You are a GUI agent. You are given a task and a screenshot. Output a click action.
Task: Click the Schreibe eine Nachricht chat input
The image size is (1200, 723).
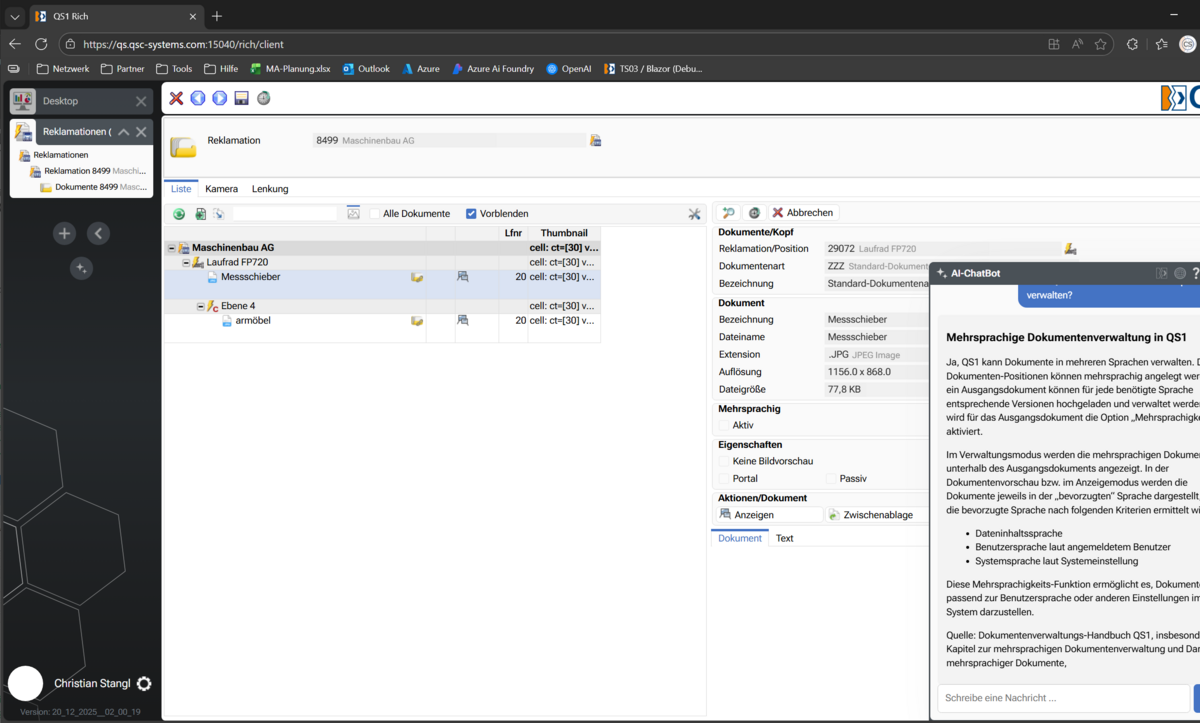[1064, 698]
